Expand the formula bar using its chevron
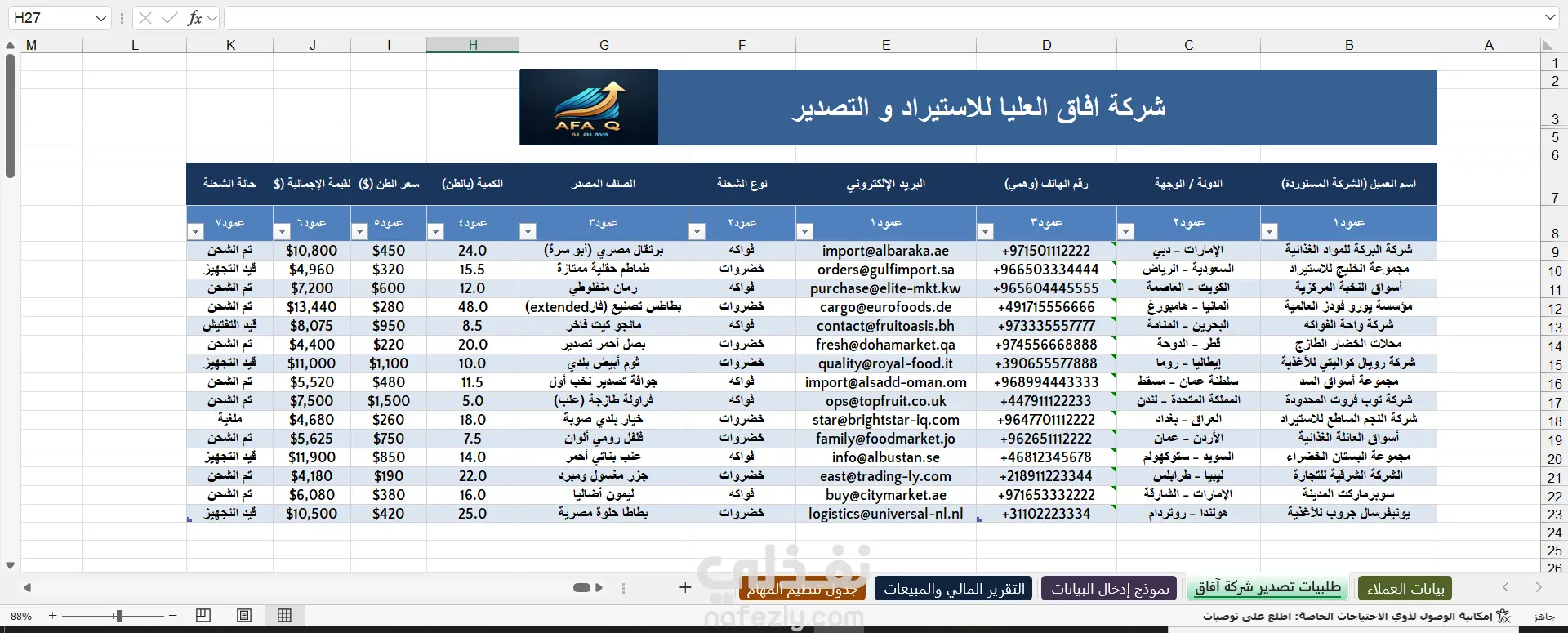Image resolution: width=1568 pixels, height=633 pixels. [x=1551, y=18]
